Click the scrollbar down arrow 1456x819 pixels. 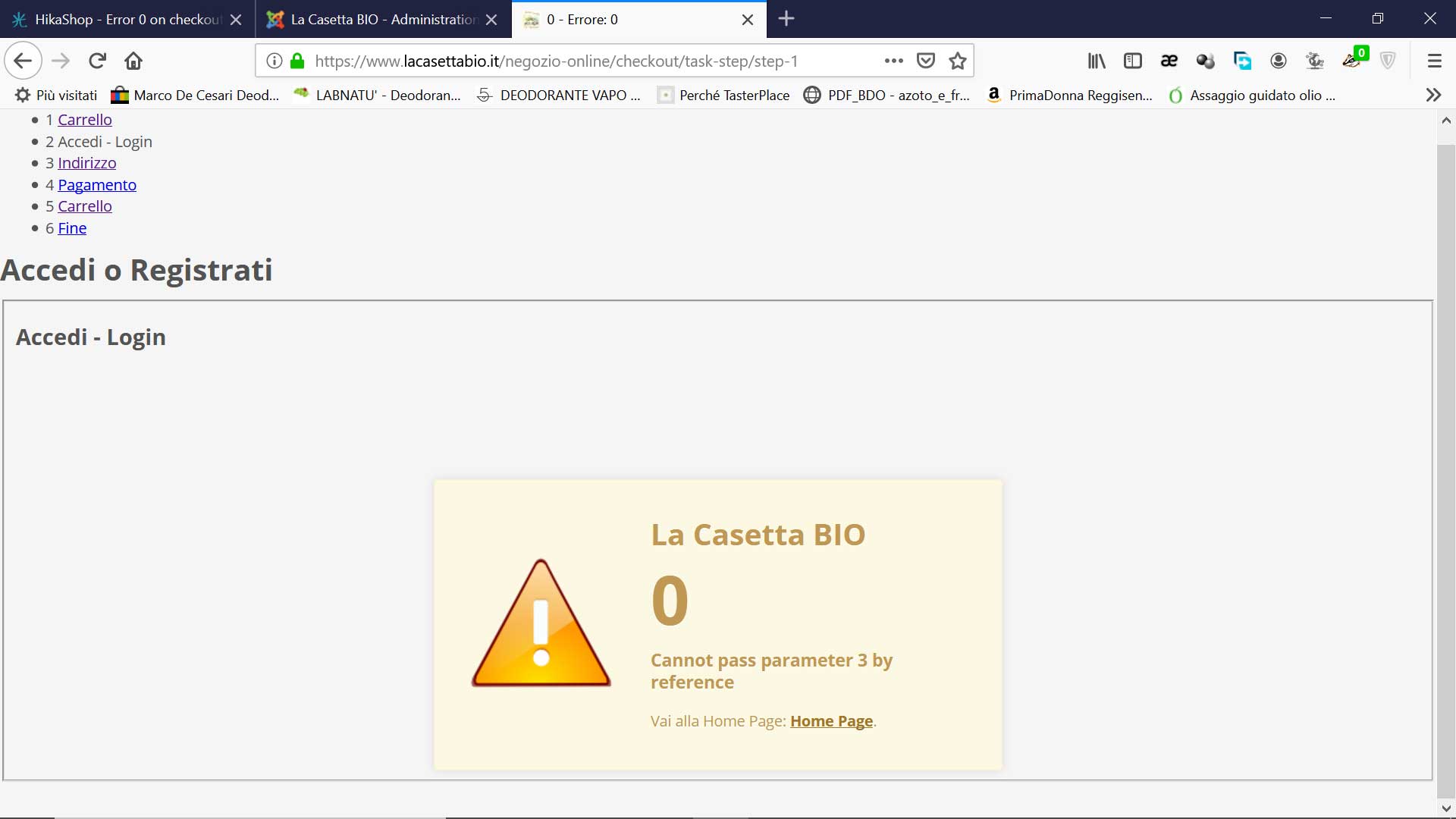click(1446, 808)
